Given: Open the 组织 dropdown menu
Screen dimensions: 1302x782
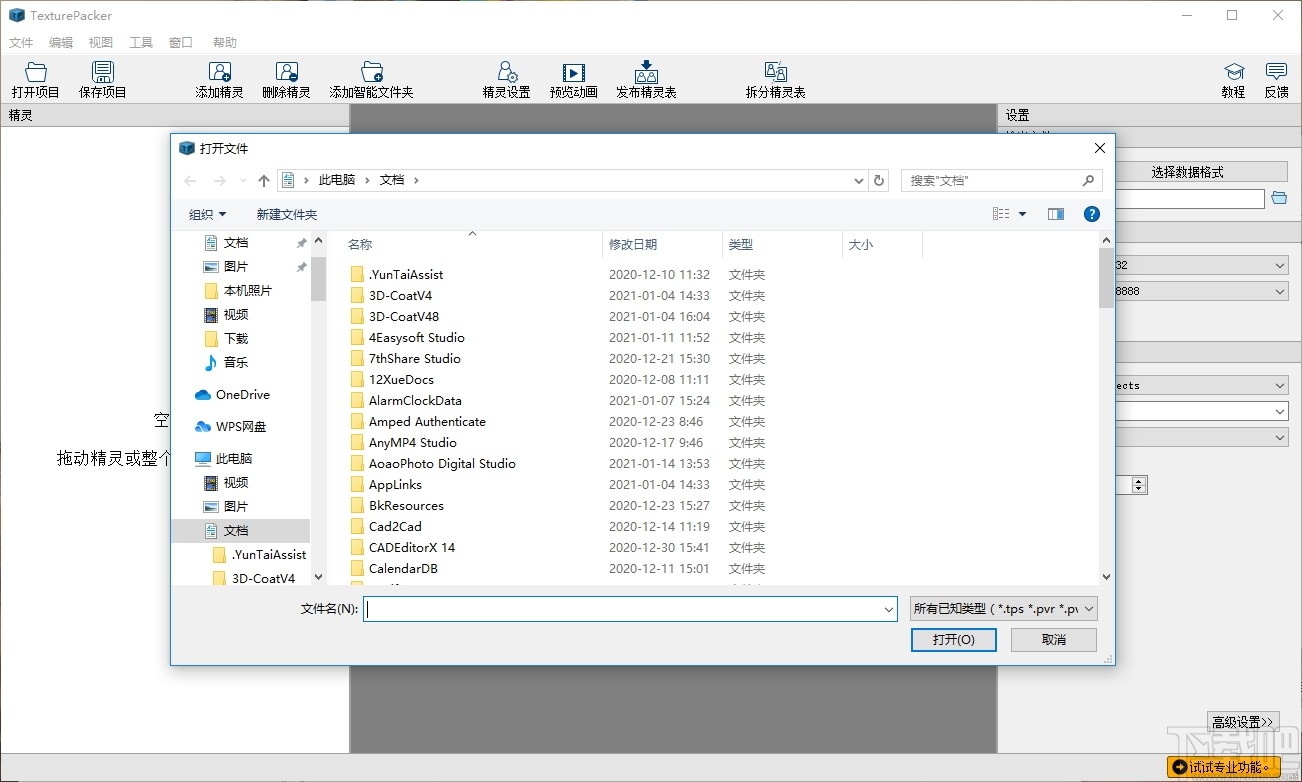Looking at the screenshot, I should (207, 214).
